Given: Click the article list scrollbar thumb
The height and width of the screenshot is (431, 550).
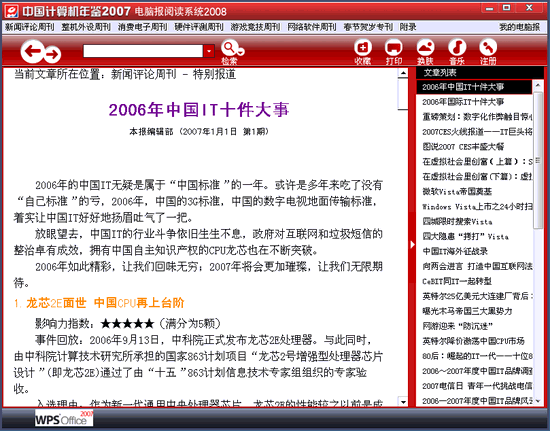Looking at the screenshot, I should (x=538, y=161).
